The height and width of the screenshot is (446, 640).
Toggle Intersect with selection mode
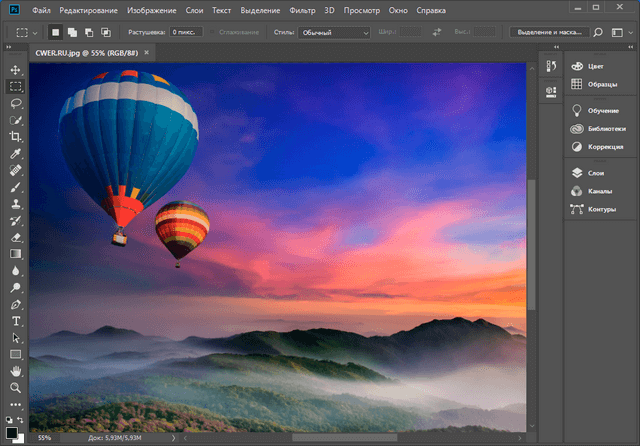(x=106, y=32)
